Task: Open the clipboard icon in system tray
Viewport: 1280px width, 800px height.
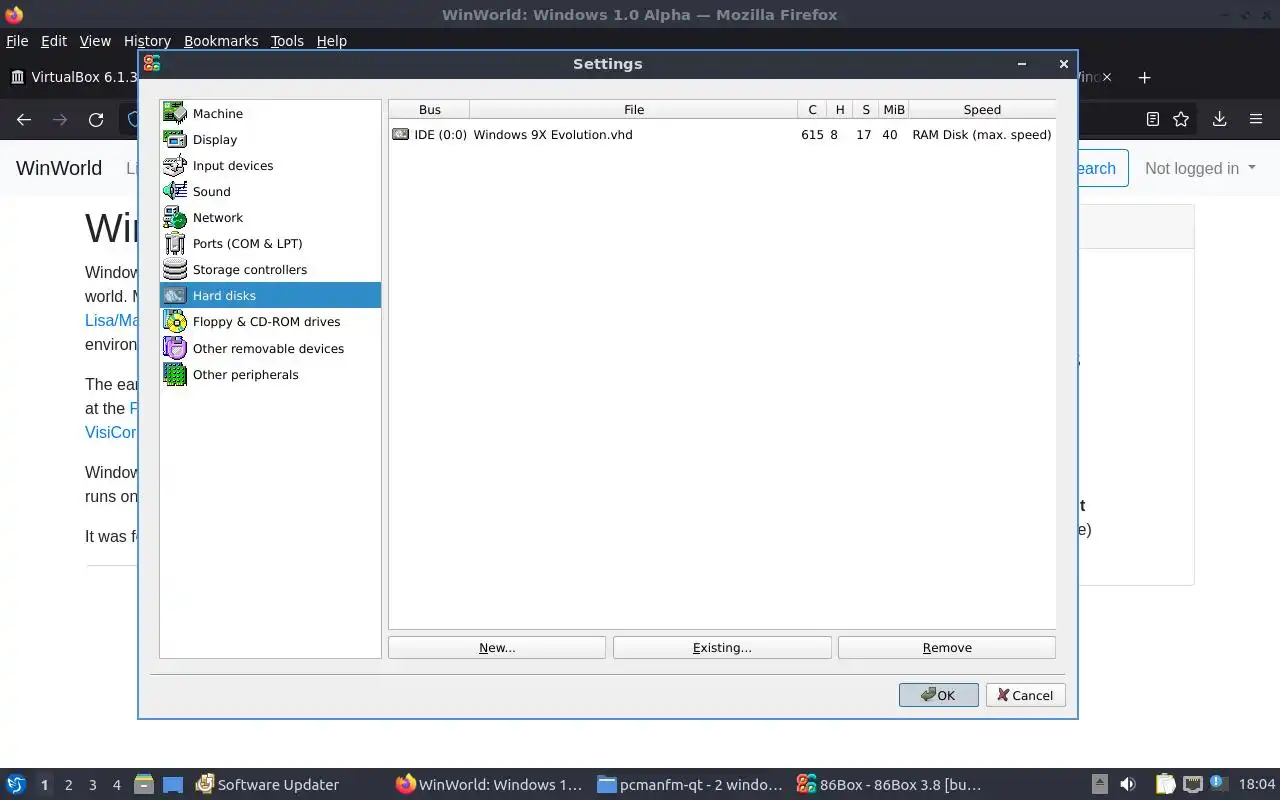Action: click(1165, 784)
